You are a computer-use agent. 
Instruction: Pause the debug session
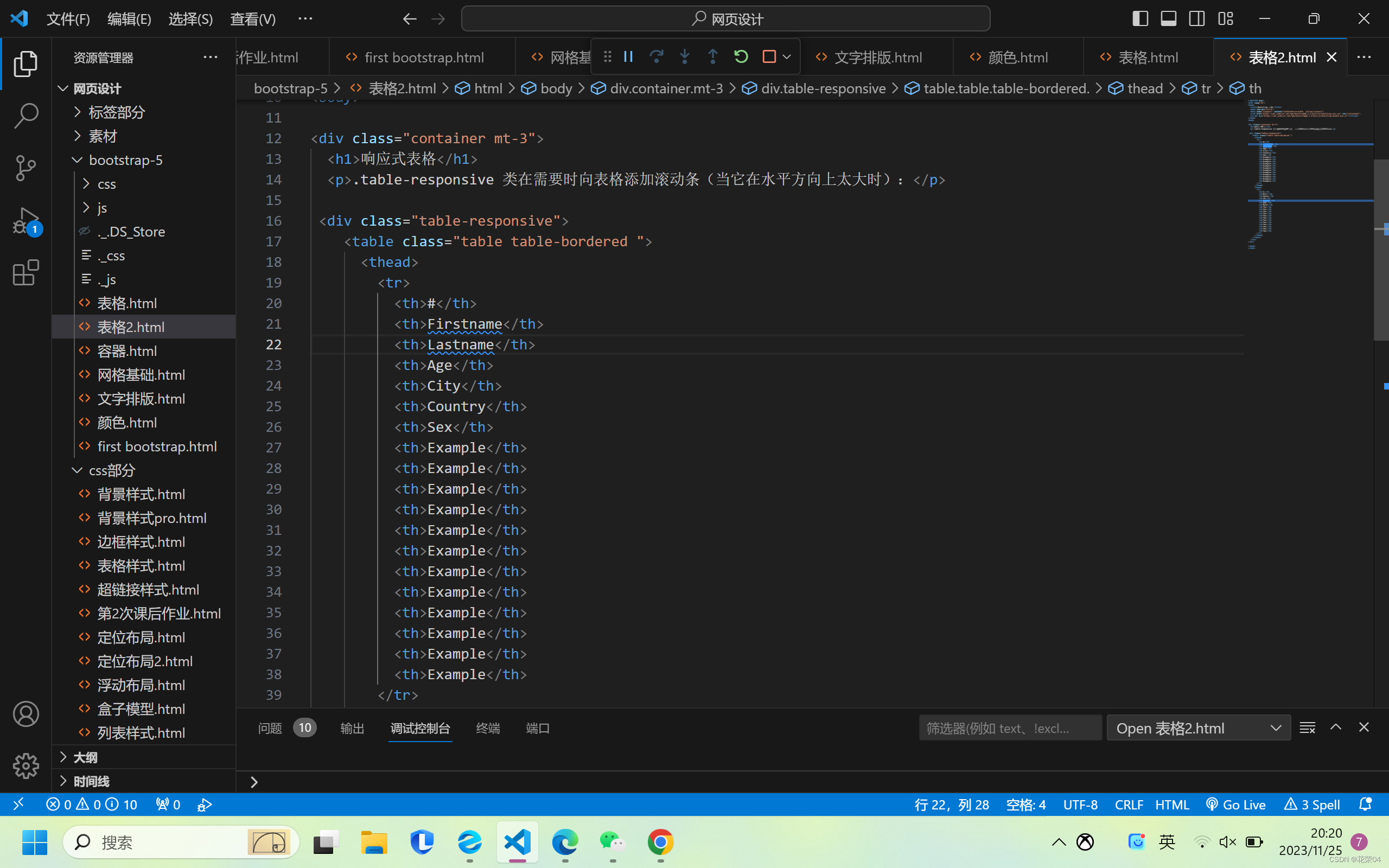click(x=628, y=57)
